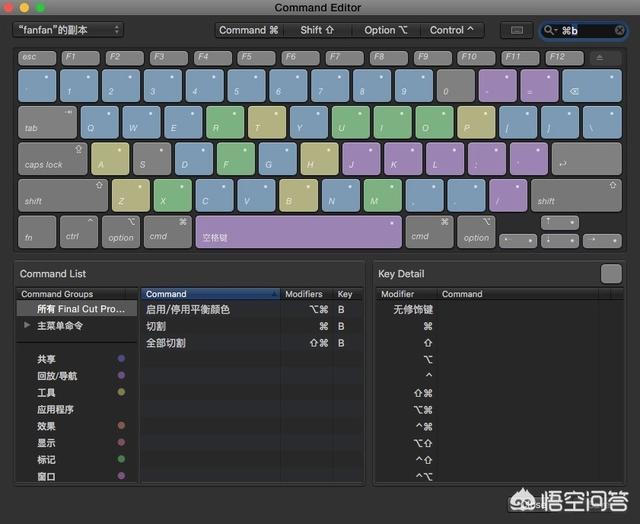The width and height of the screenshot is (640, 524).
Task: Select the 无修饰键 row in Key Detail
Action: (500, 310)
